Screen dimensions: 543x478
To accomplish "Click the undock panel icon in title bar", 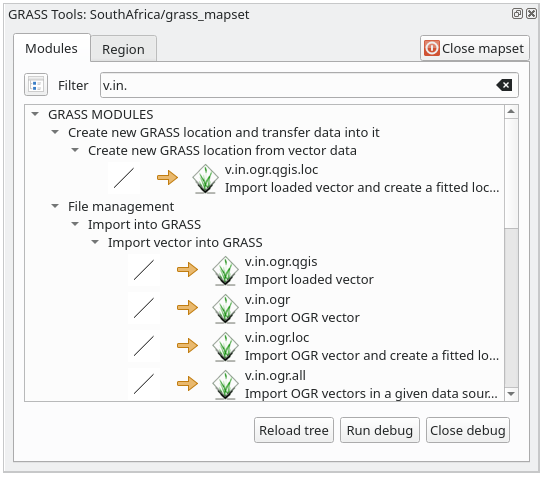I will click(517, 14).
